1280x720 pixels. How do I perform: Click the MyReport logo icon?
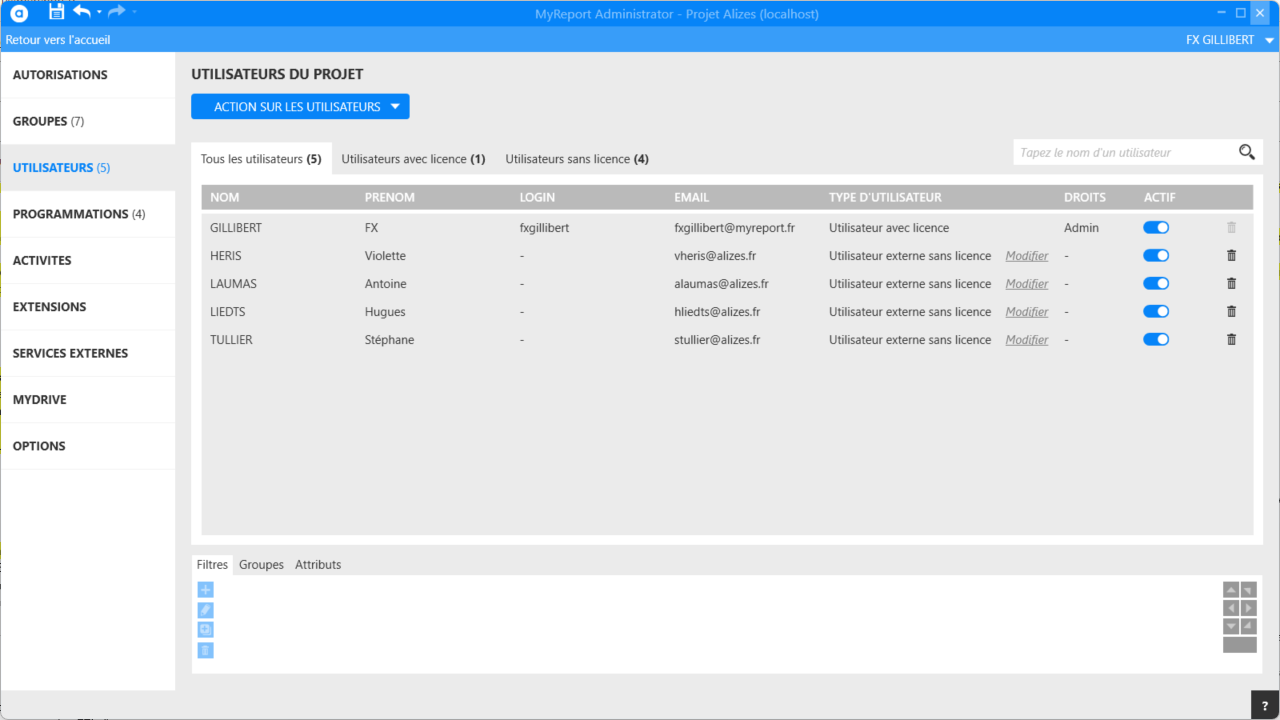(x=19, y=13)
